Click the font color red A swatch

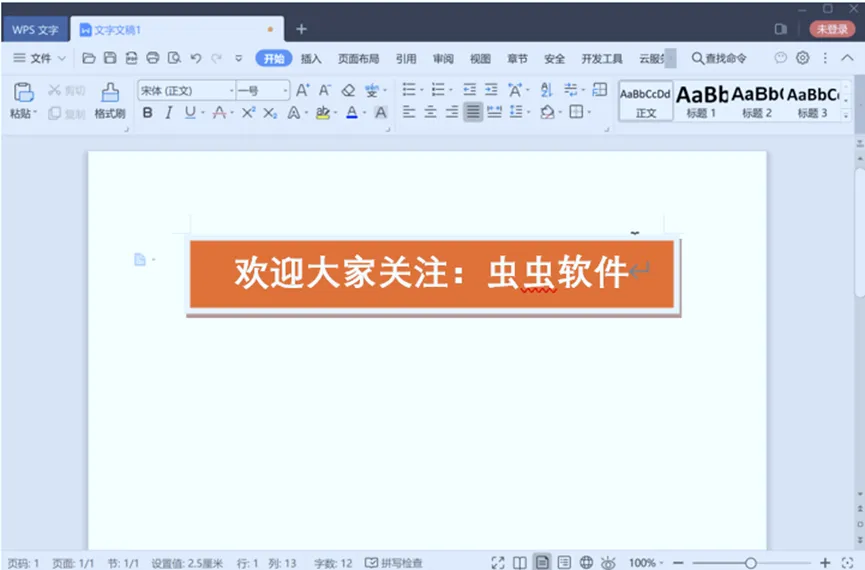[351, 113]
